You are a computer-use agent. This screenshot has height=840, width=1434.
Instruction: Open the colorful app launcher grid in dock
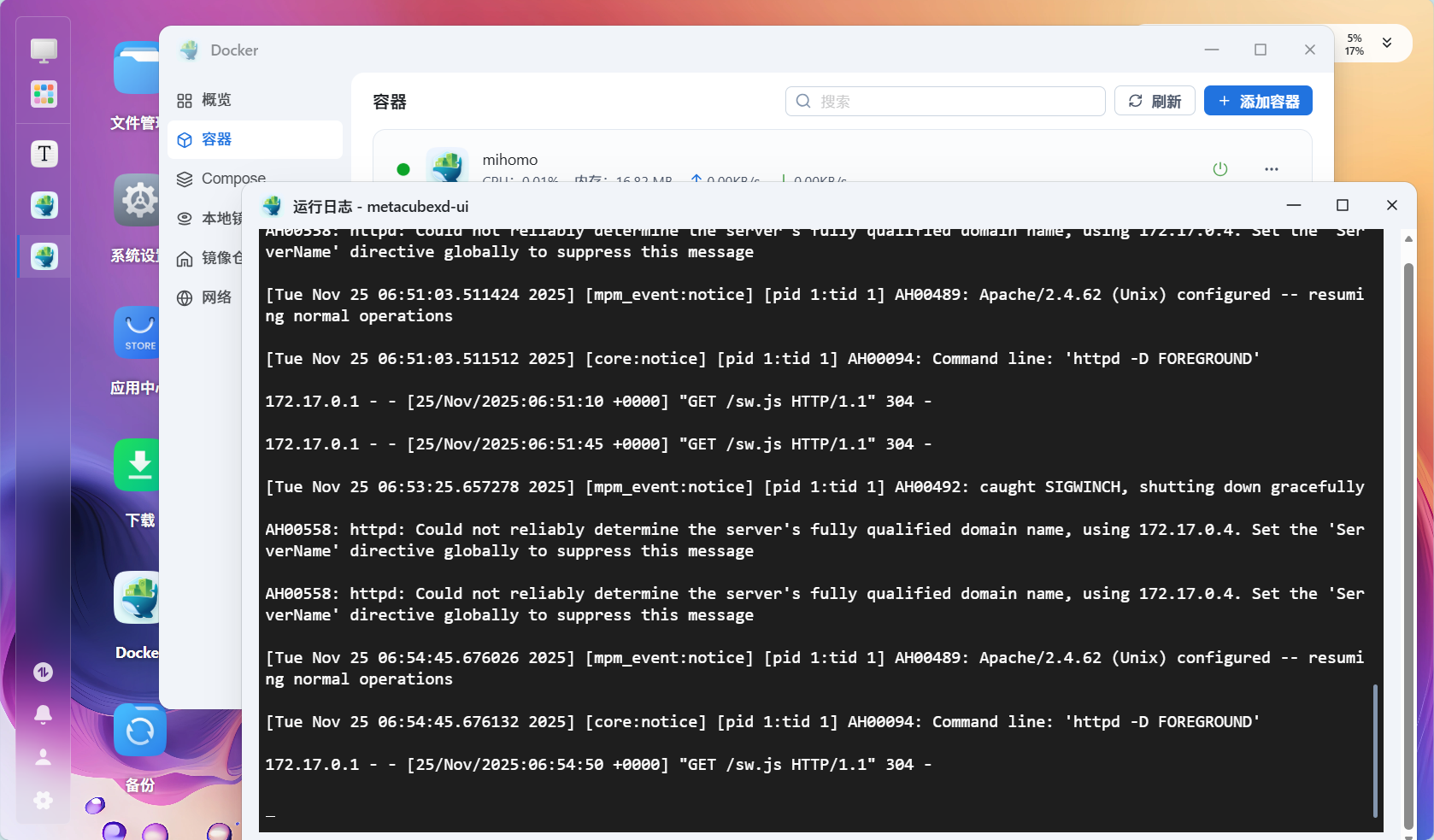coord(44,94)
